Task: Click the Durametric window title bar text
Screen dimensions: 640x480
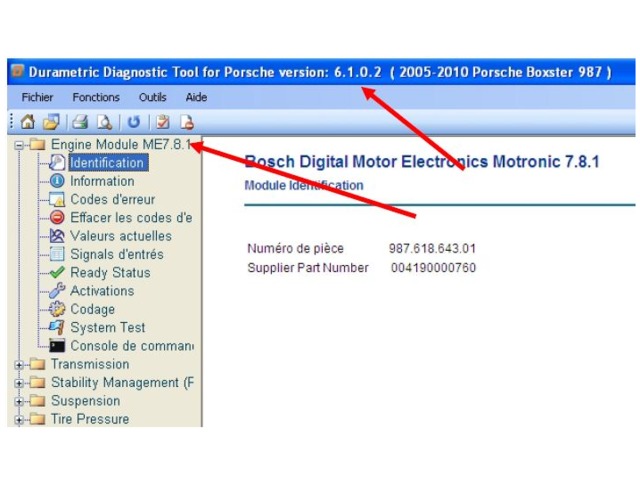Action: (320, 72)
